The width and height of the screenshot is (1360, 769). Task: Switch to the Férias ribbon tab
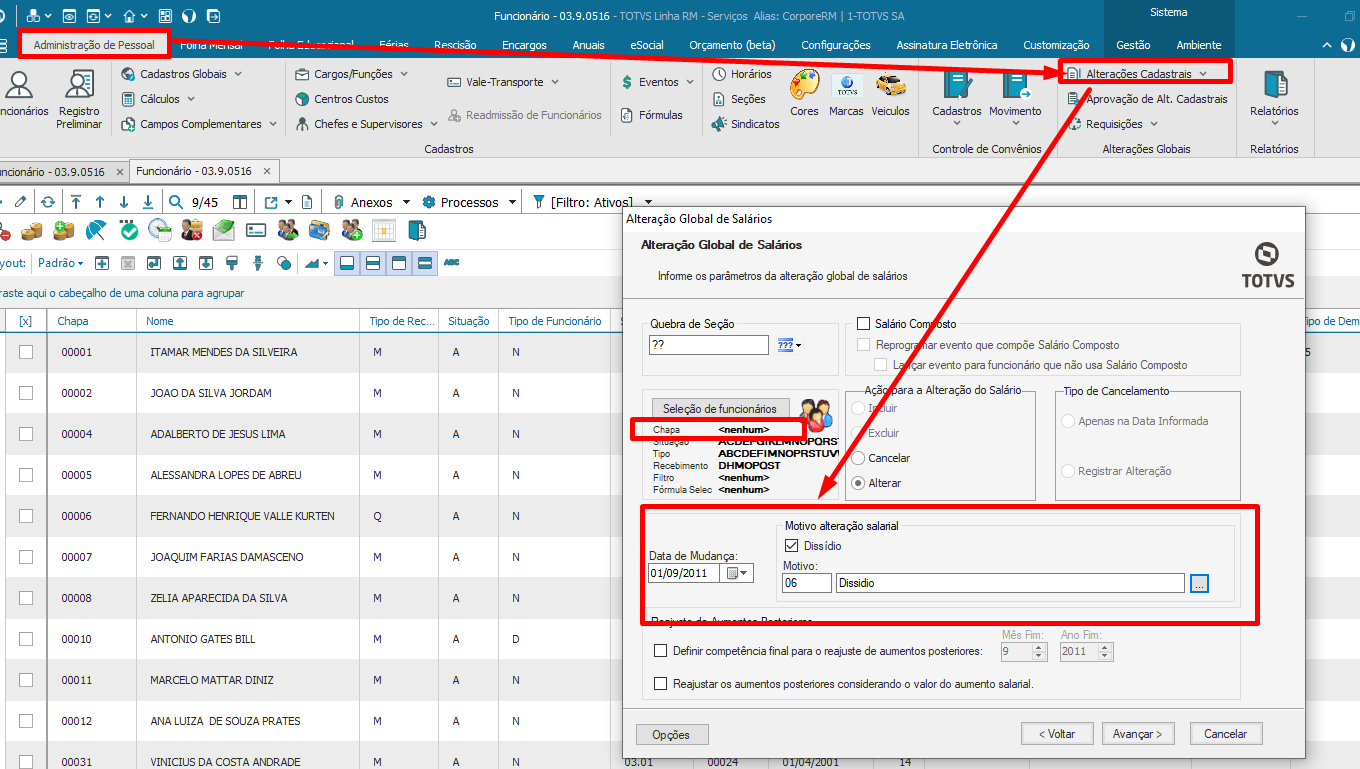(394, 45)
